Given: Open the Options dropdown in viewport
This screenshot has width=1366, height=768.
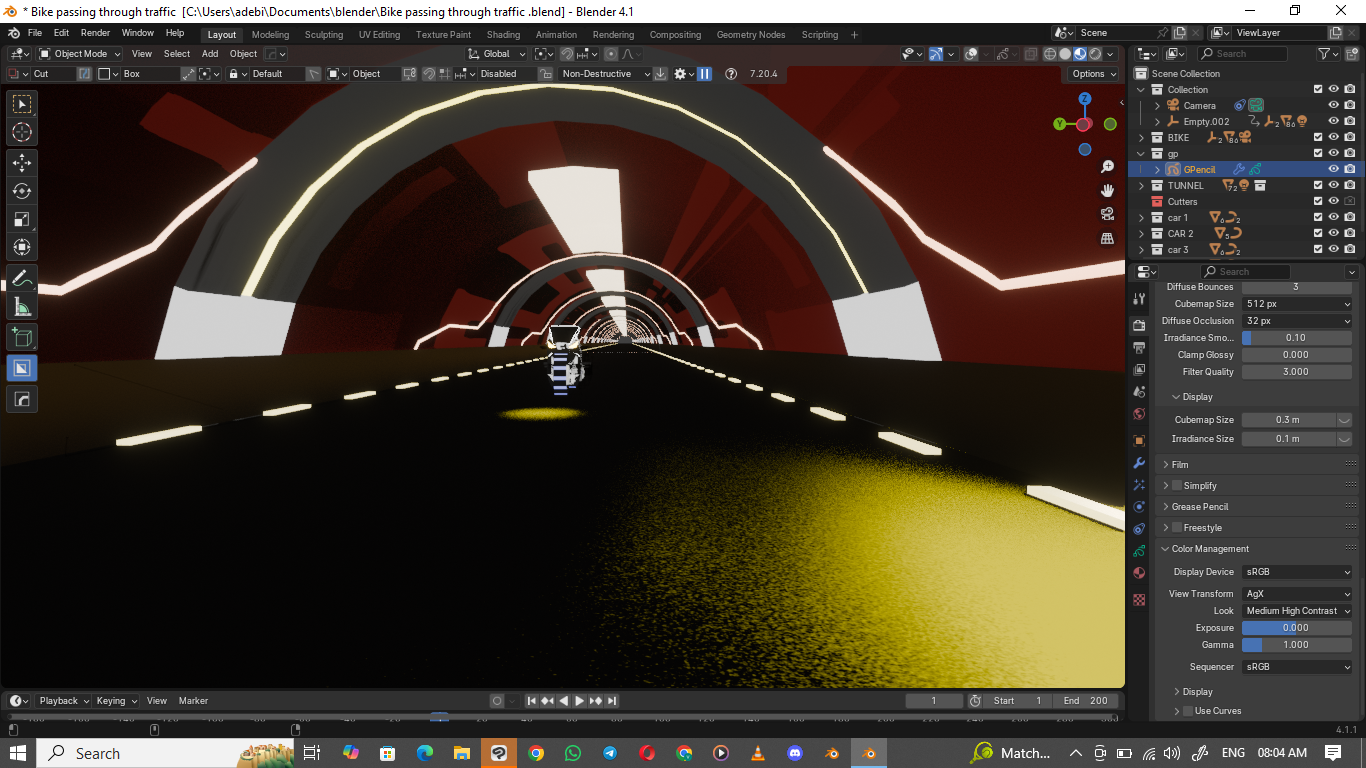Looking at the screenshot, I should pos(1093,74).
